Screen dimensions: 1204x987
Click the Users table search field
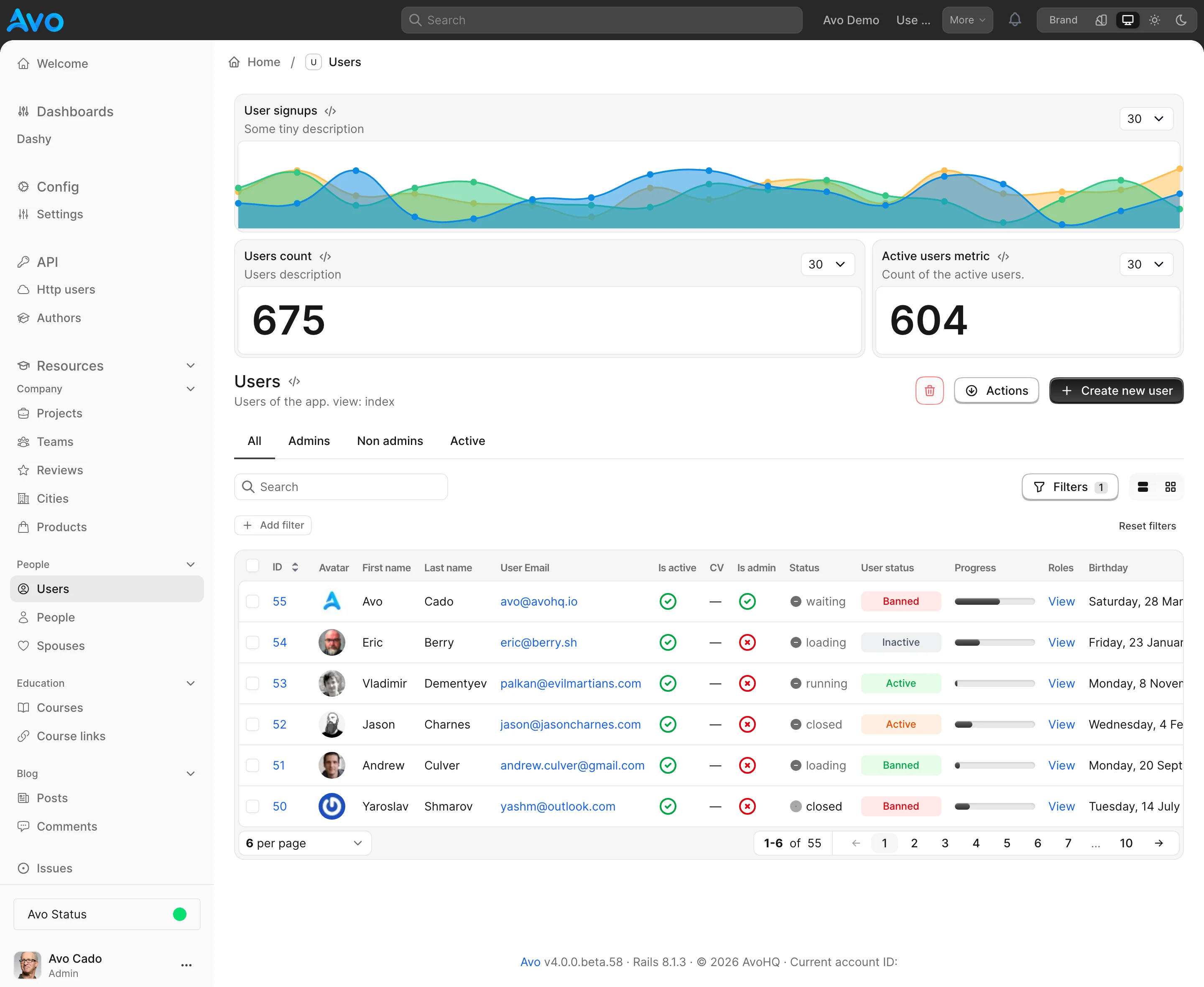coord(341,487)
